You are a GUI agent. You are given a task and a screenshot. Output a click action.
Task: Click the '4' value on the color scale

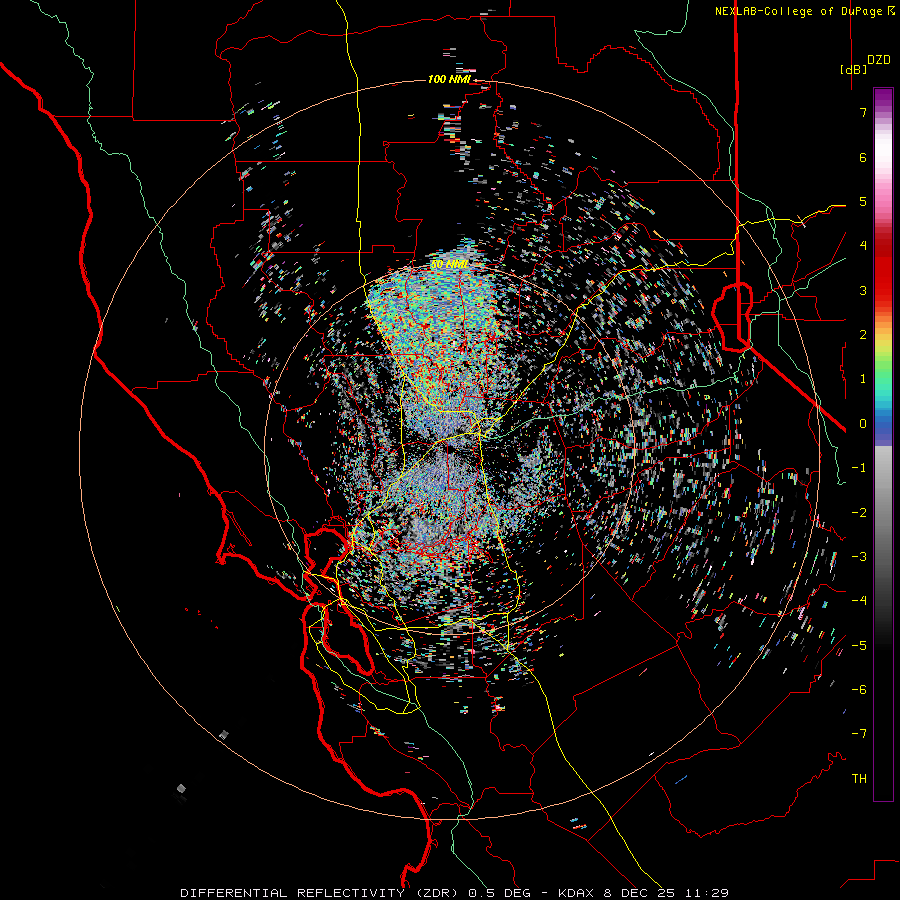(863, 246)
